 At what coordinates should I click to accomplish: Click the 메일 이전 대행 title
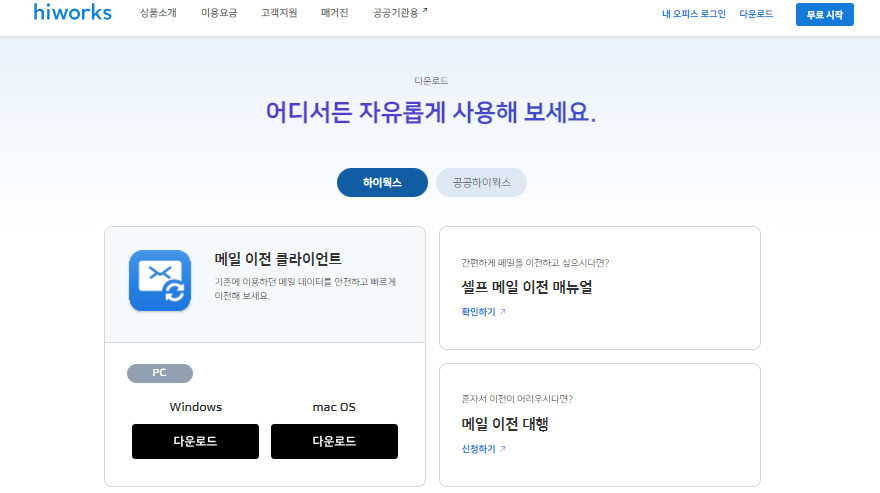(x=505, y=424)
